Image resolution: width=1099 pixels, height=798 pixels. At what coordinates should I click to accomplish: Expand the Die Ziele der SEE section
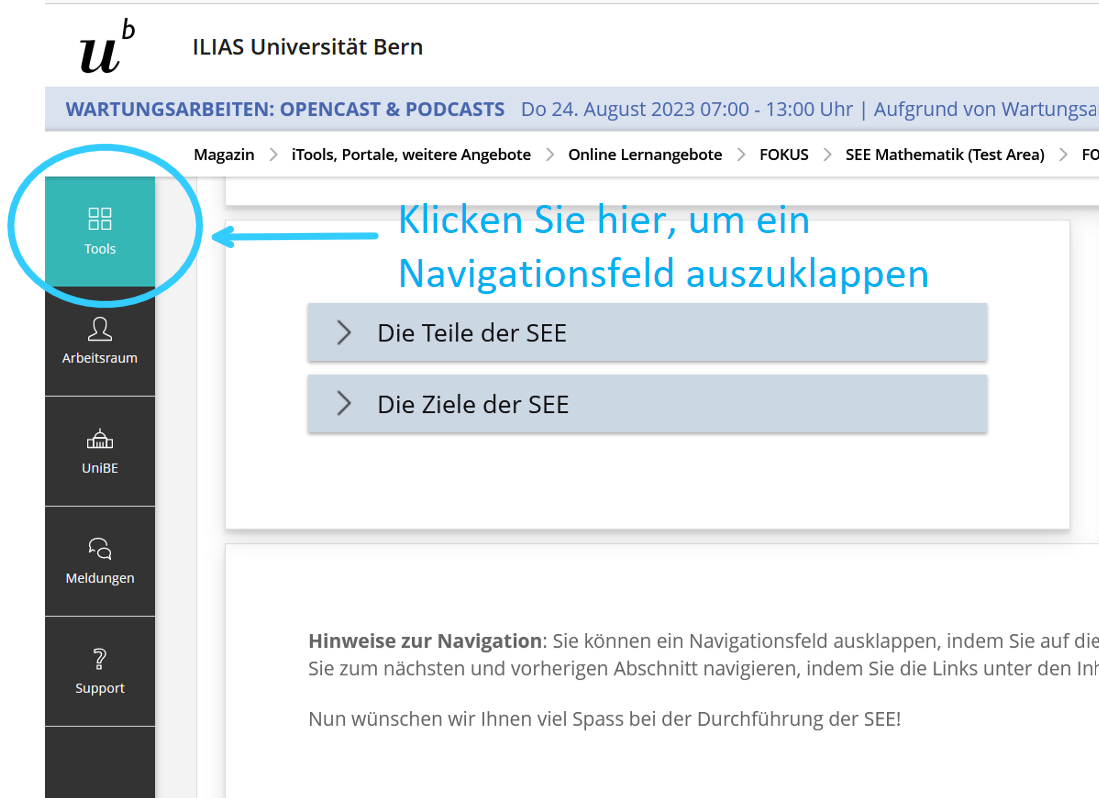point(473,404)
